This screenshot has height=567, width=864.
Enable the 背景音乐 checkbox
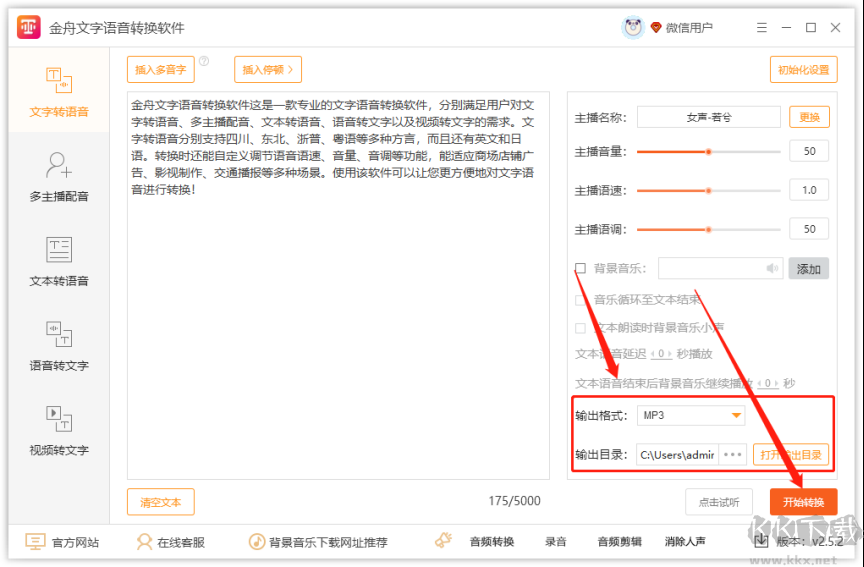(580, 268)
